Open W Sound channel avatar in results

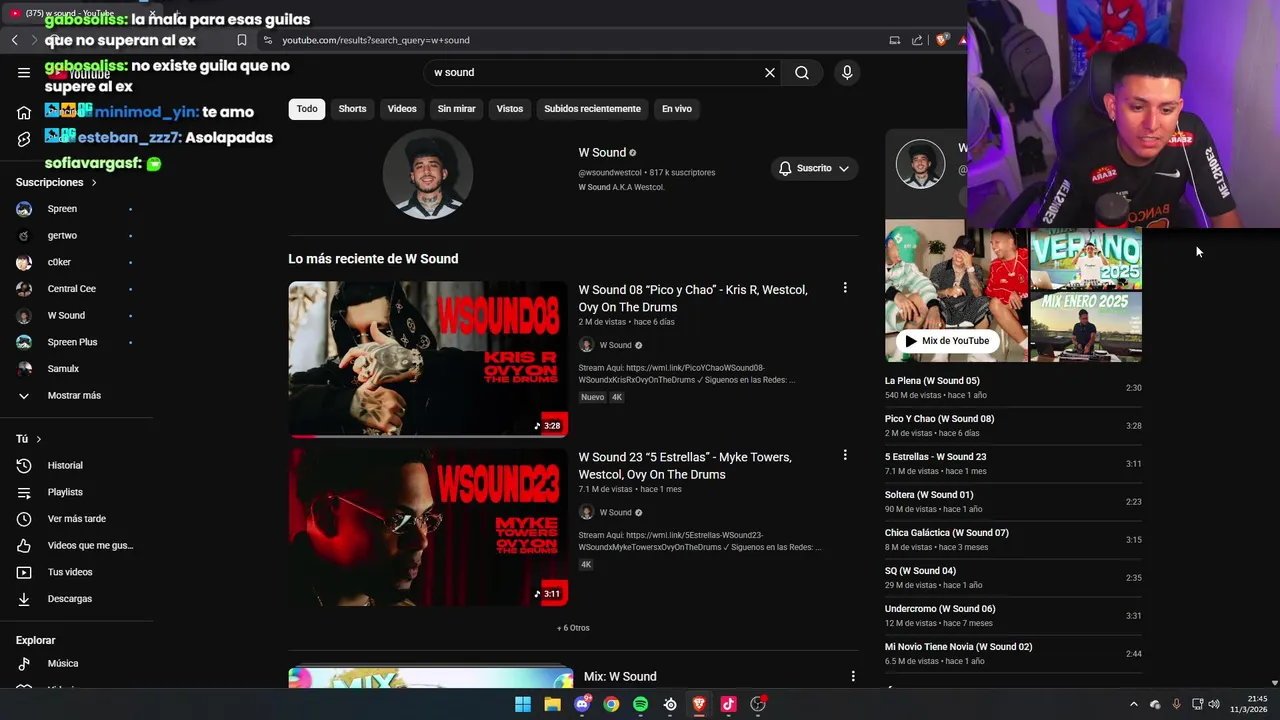coord(428,174)
